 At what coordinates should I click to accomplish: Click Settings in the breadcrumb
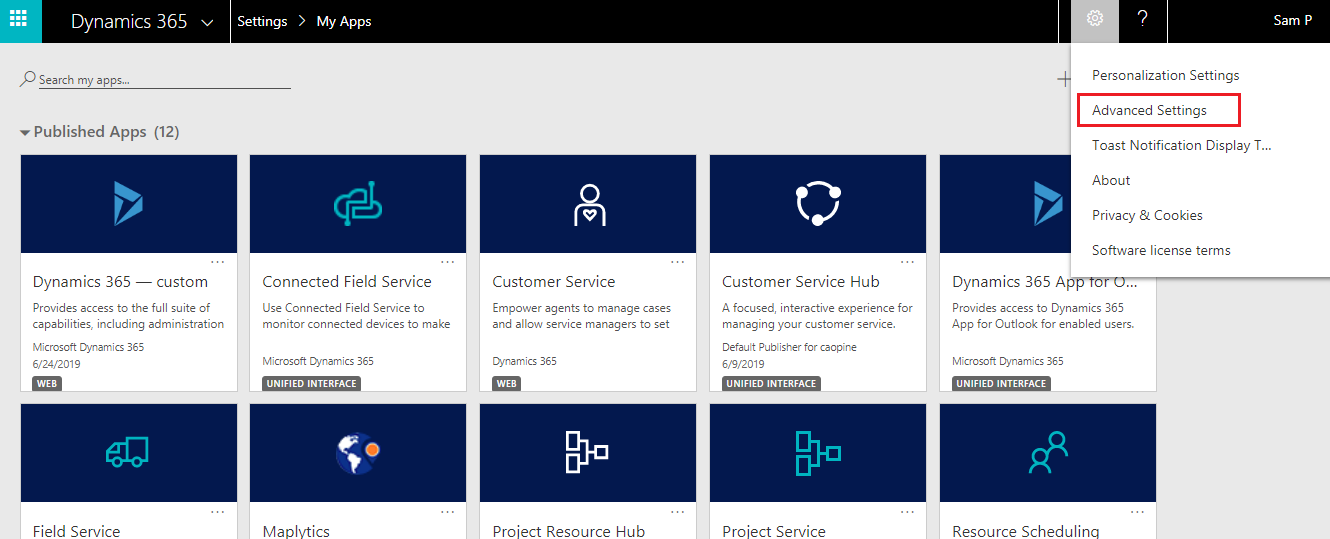[262, 21]
